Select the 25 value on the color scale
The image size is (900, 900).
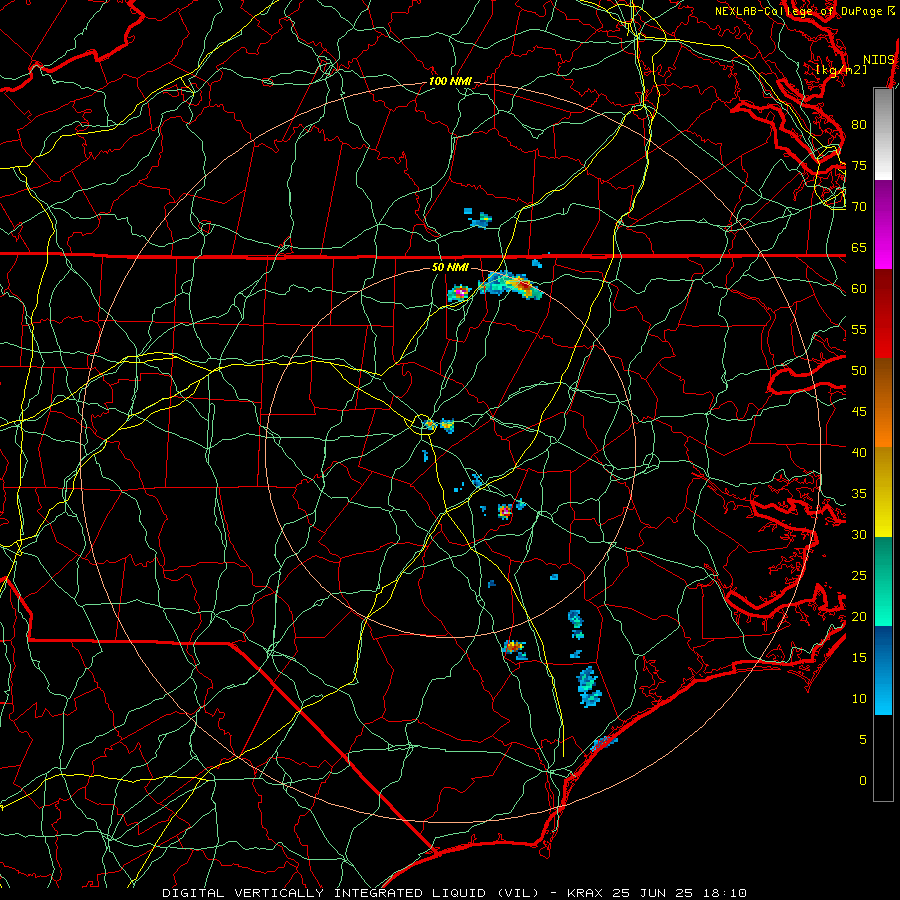coord(859,576)
